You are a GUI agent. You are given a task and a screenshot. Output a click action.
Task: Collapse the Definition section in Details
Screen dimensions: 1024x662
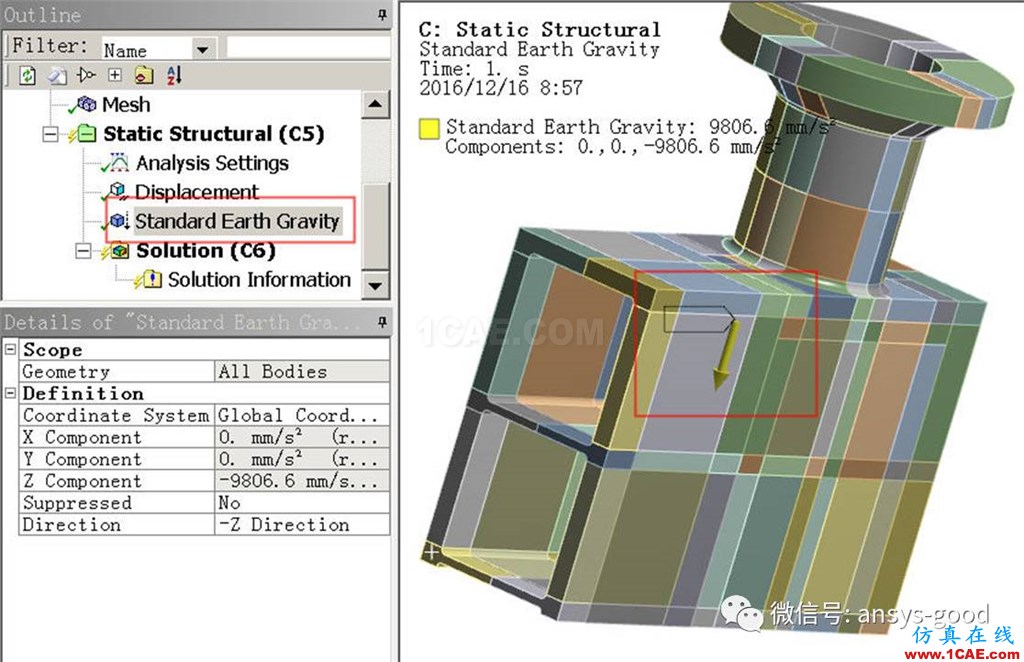(10, 393)
